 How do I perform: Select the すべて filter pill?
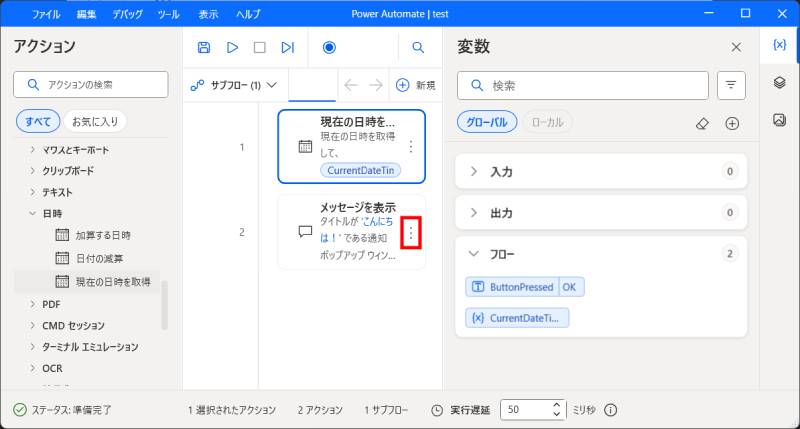coord(38,121)
